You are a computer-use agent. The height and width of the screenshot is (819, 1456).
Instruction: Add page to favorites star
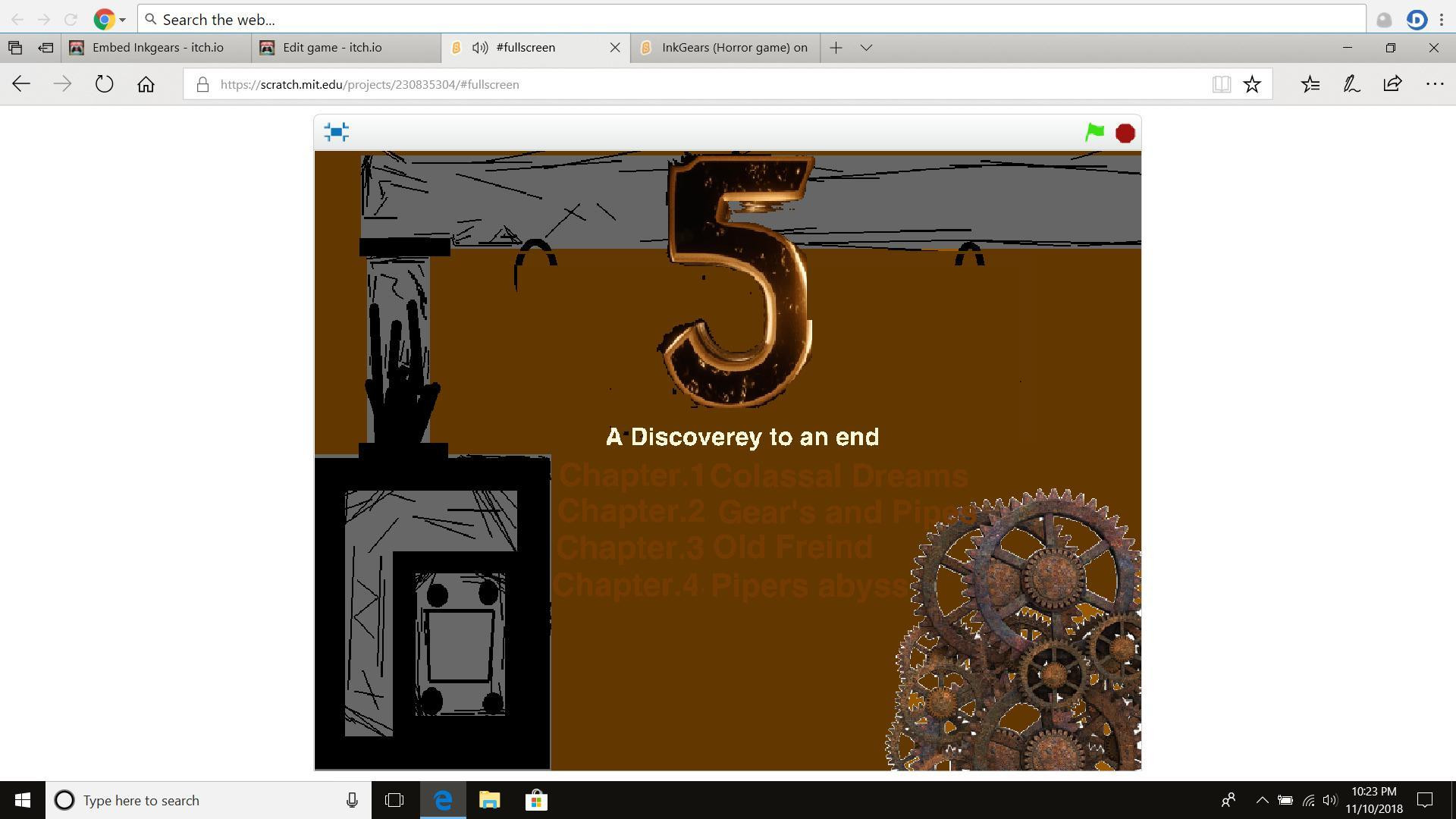(x=1252, y=84)
